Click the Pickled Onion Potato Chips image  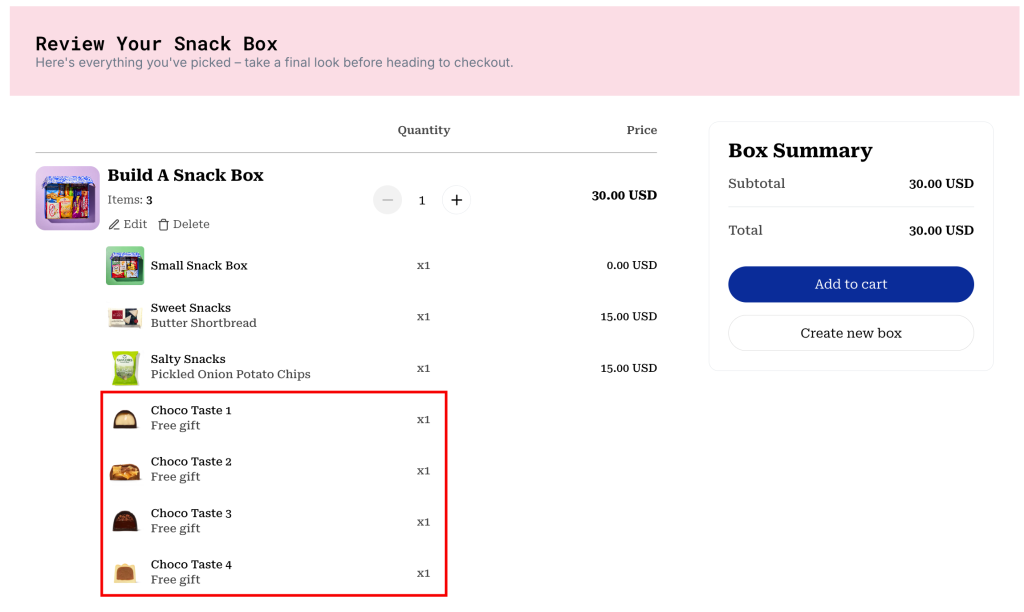(125, 368)
